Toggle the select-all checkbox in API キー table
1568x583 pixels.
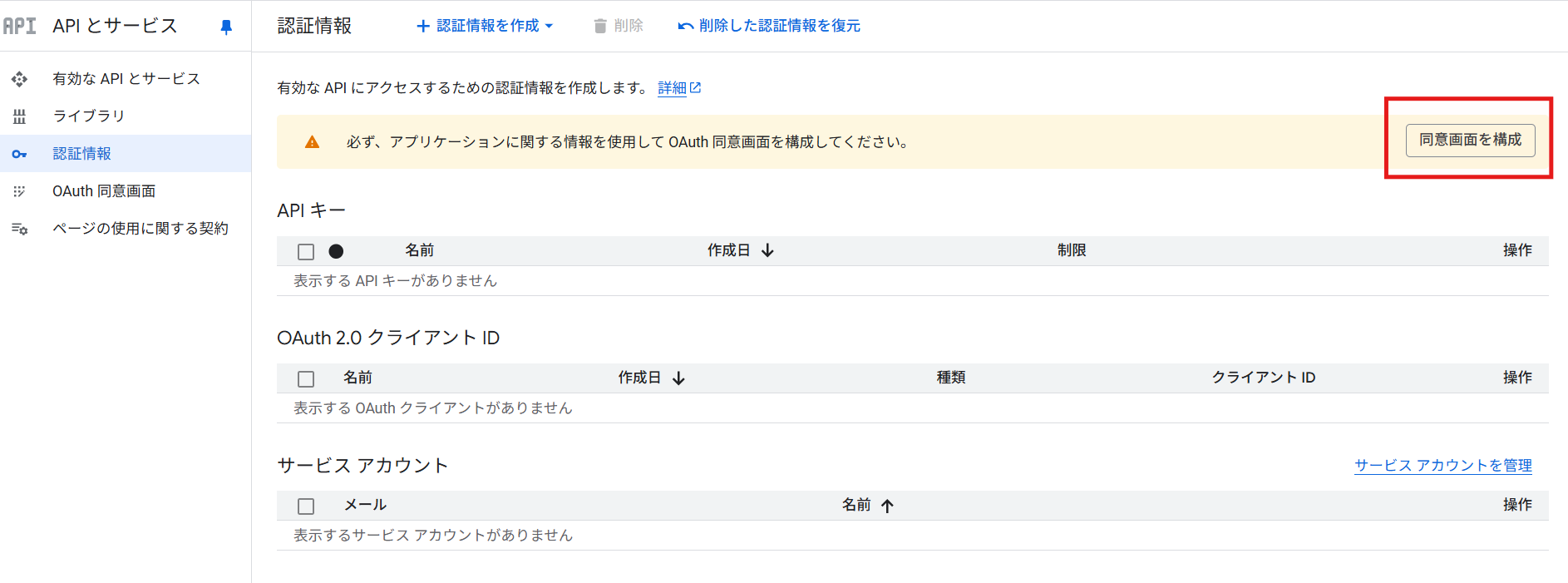pyautogui.click(x=306, y=251)
